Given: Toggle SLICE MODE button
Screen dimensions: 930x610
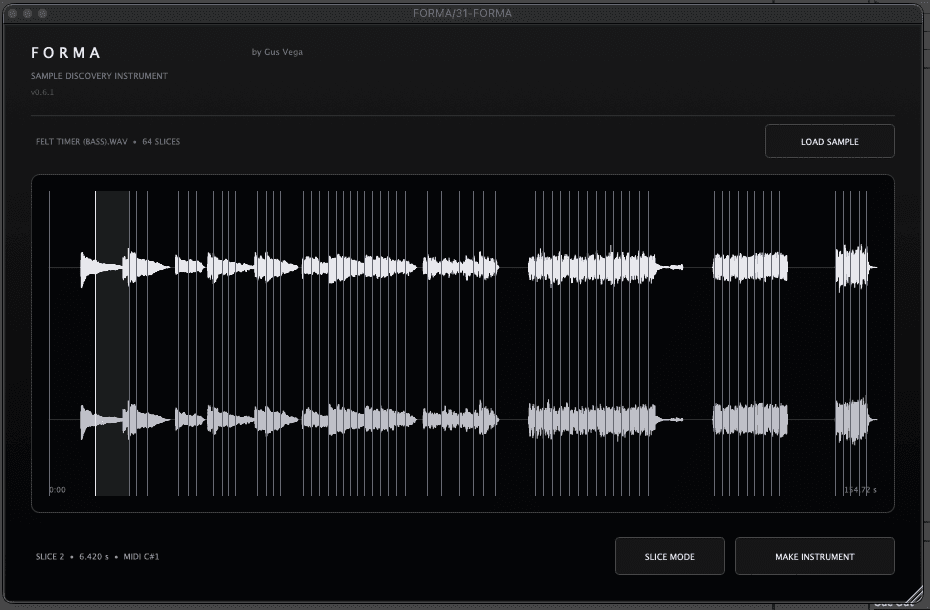Looking at the screenshot, I should [670, 557].
